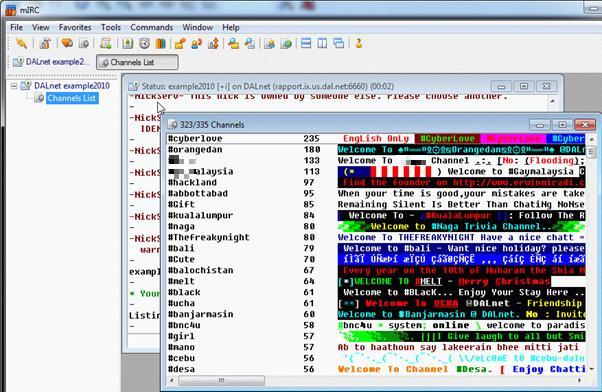This screenshot has height=392, width=602.
Task: Open the Window menu
Action: [197, 28]
